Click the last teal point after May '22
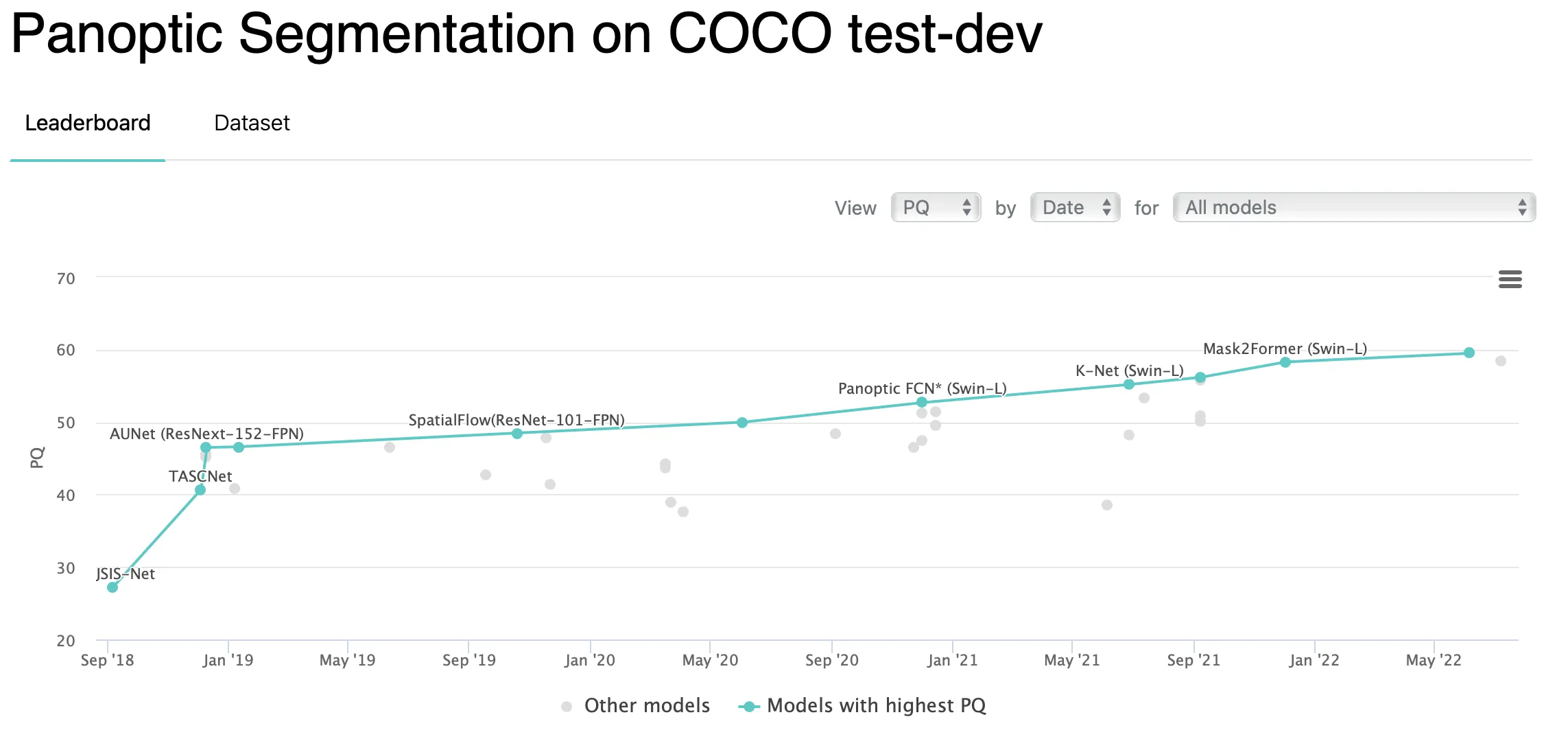This screenshot has width=1568, height=741. 1469,353
